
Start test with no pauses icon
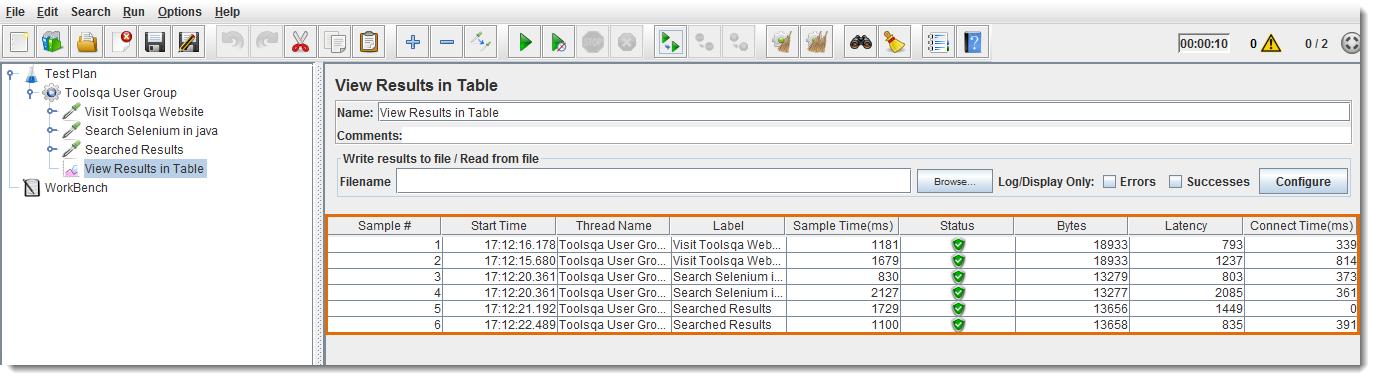pyautogui.click(x=559, y=43)
